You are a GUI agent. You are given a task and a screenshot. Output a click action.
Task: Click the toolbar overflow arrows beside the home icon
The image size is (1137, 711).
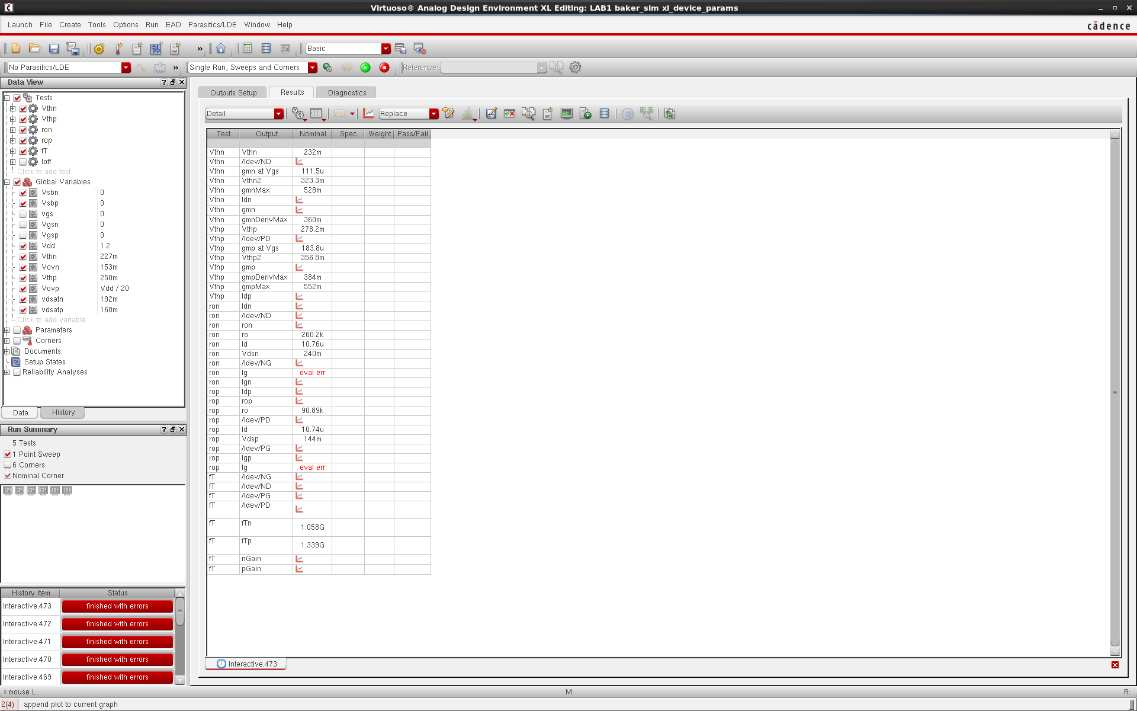click(x=199, y=49)
